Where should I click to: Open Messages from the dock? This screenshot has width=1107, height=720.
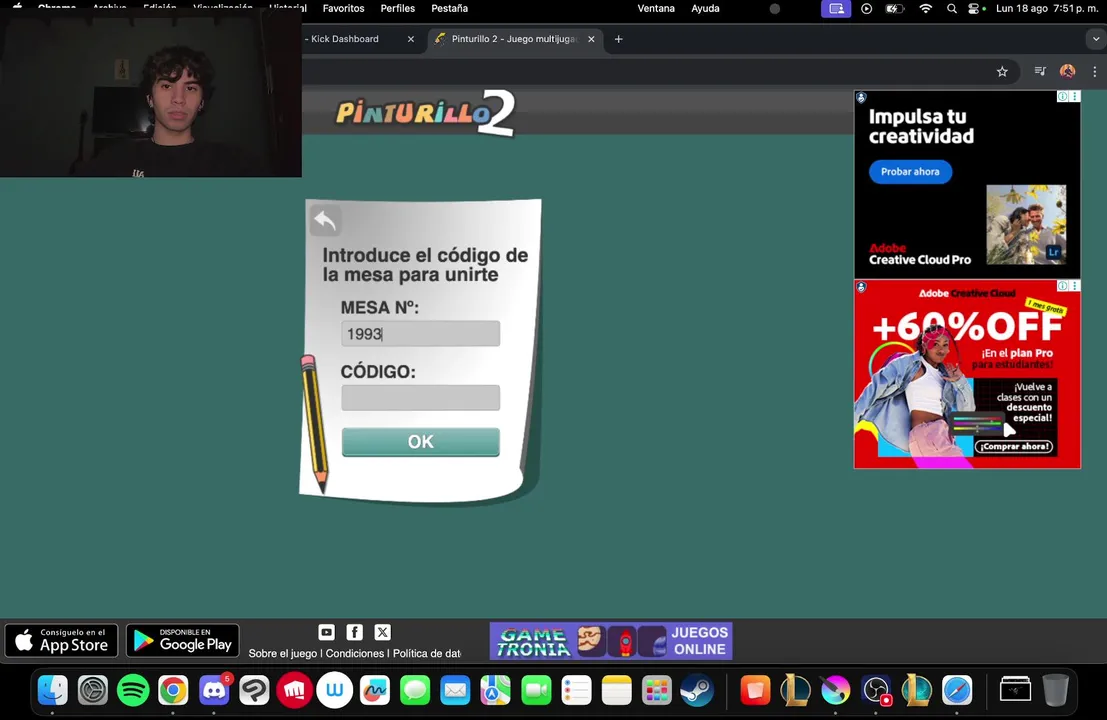[415, 690]
